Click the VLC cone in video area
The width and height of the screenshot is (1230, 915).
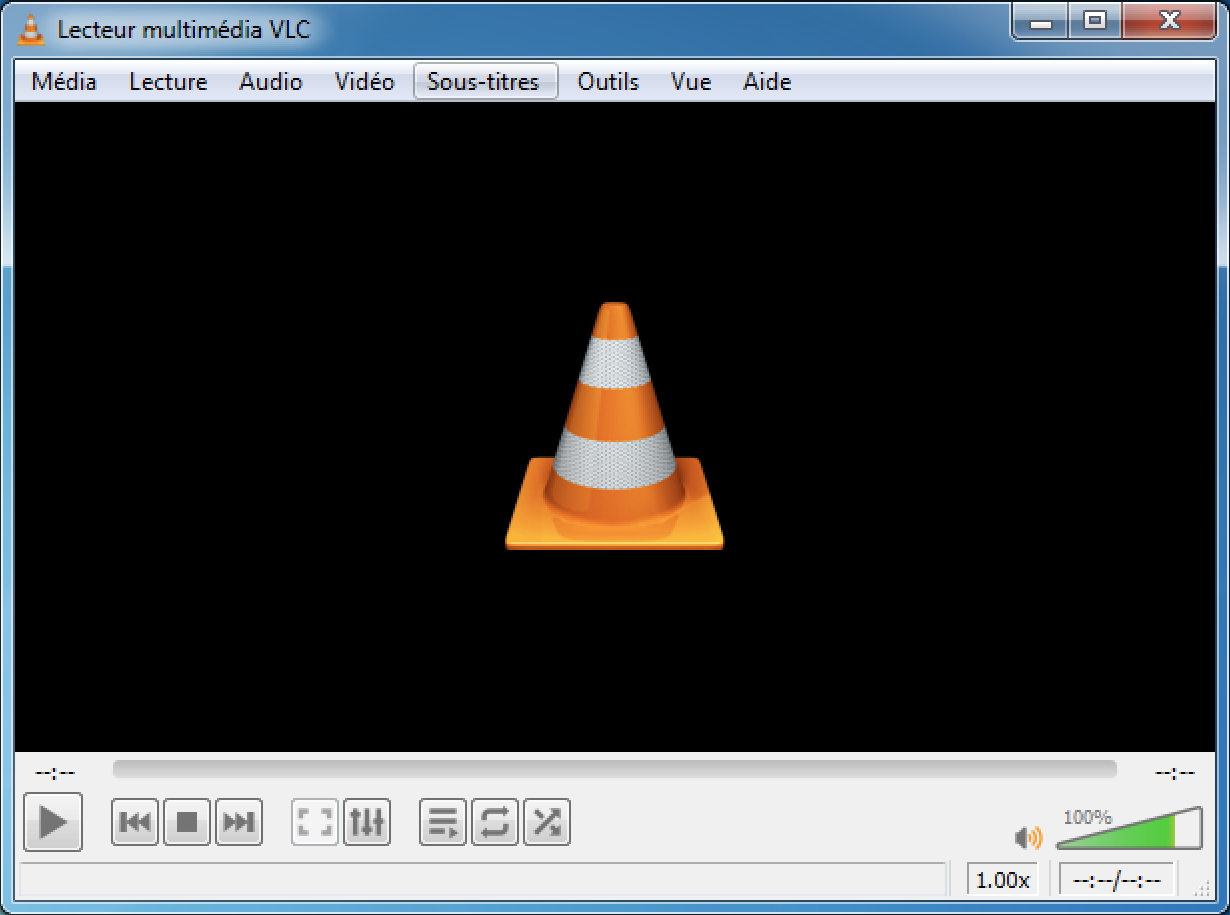coord(614,426)
